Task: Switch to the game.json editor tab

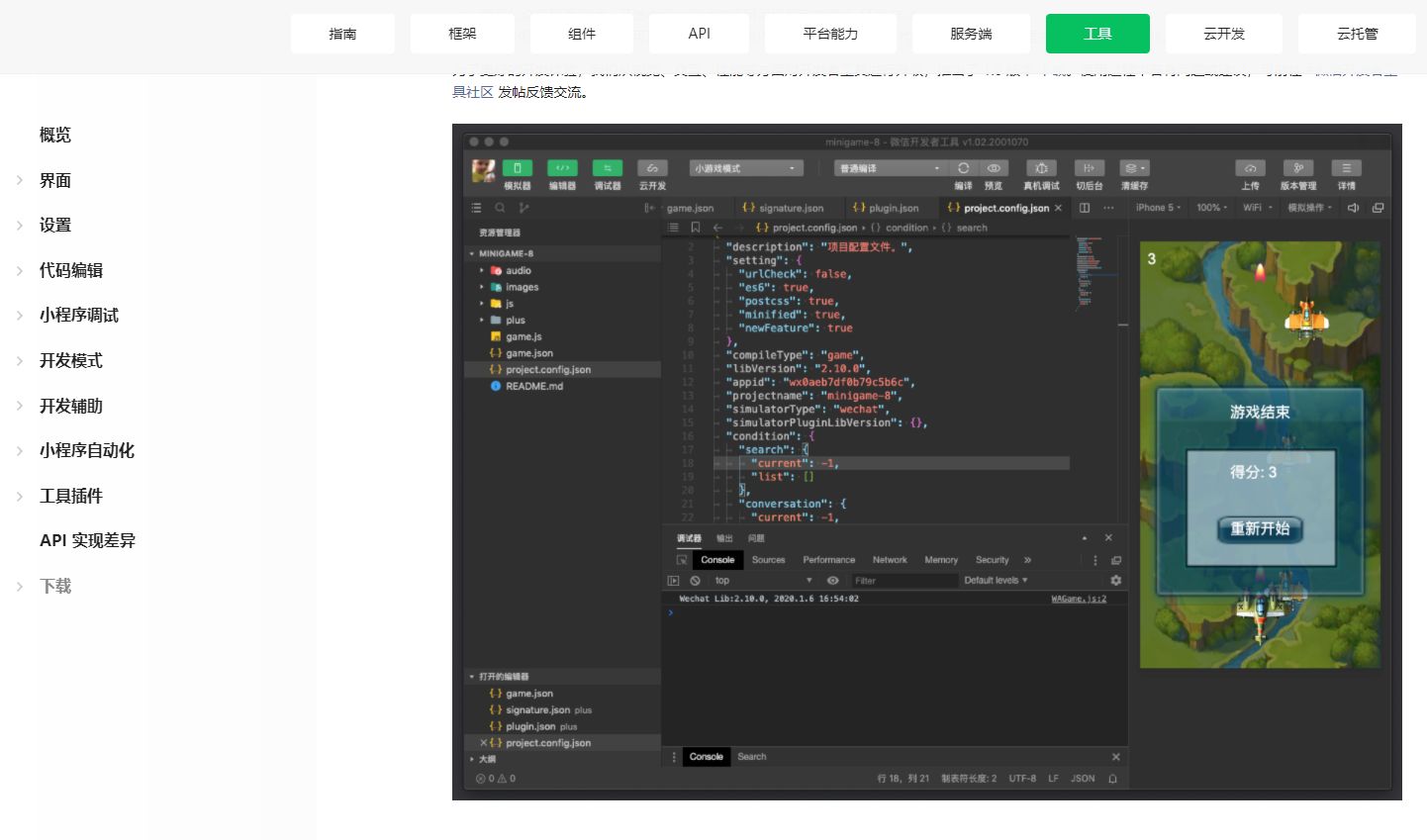Action: pos(690,208)
